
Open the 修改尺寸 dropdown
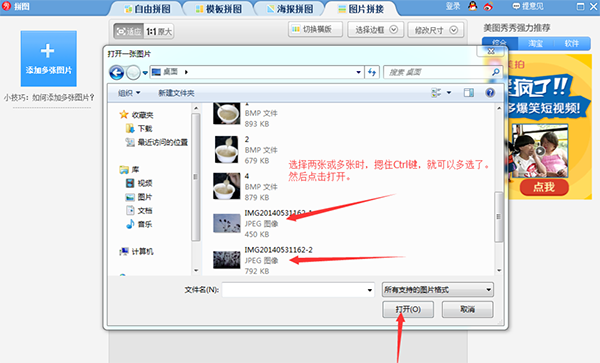coord(436,29)
